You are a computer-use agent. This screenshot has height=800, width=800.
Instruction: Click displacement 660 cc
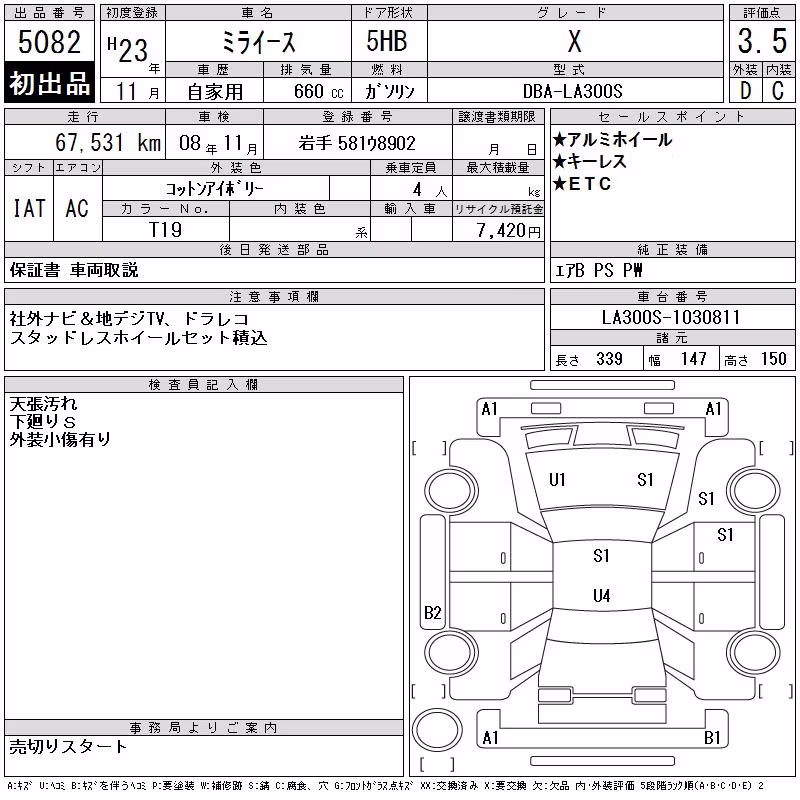click(318, 92)
